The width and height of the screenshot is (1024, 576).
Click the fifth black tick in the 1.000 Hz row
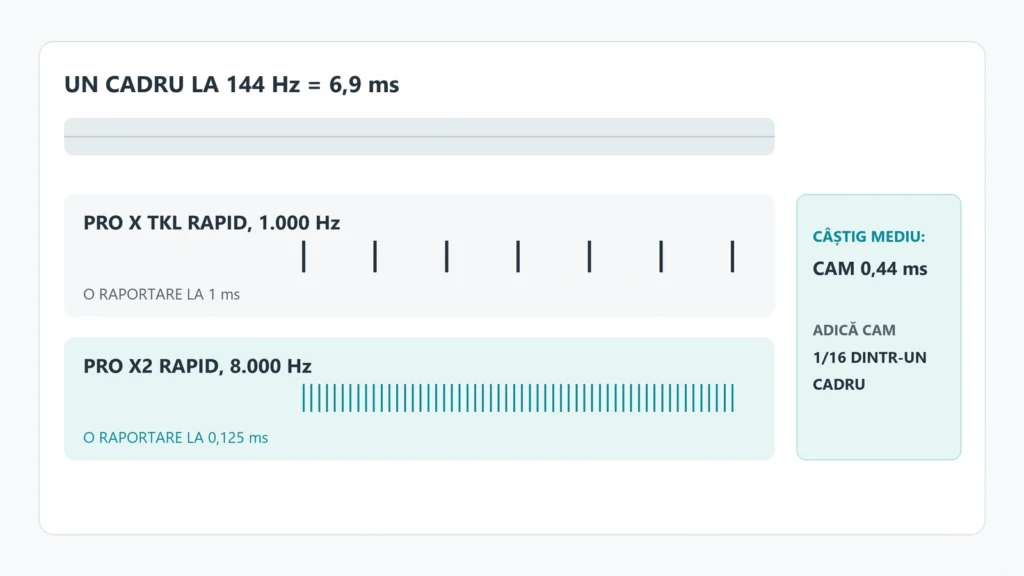pos(589,256)
